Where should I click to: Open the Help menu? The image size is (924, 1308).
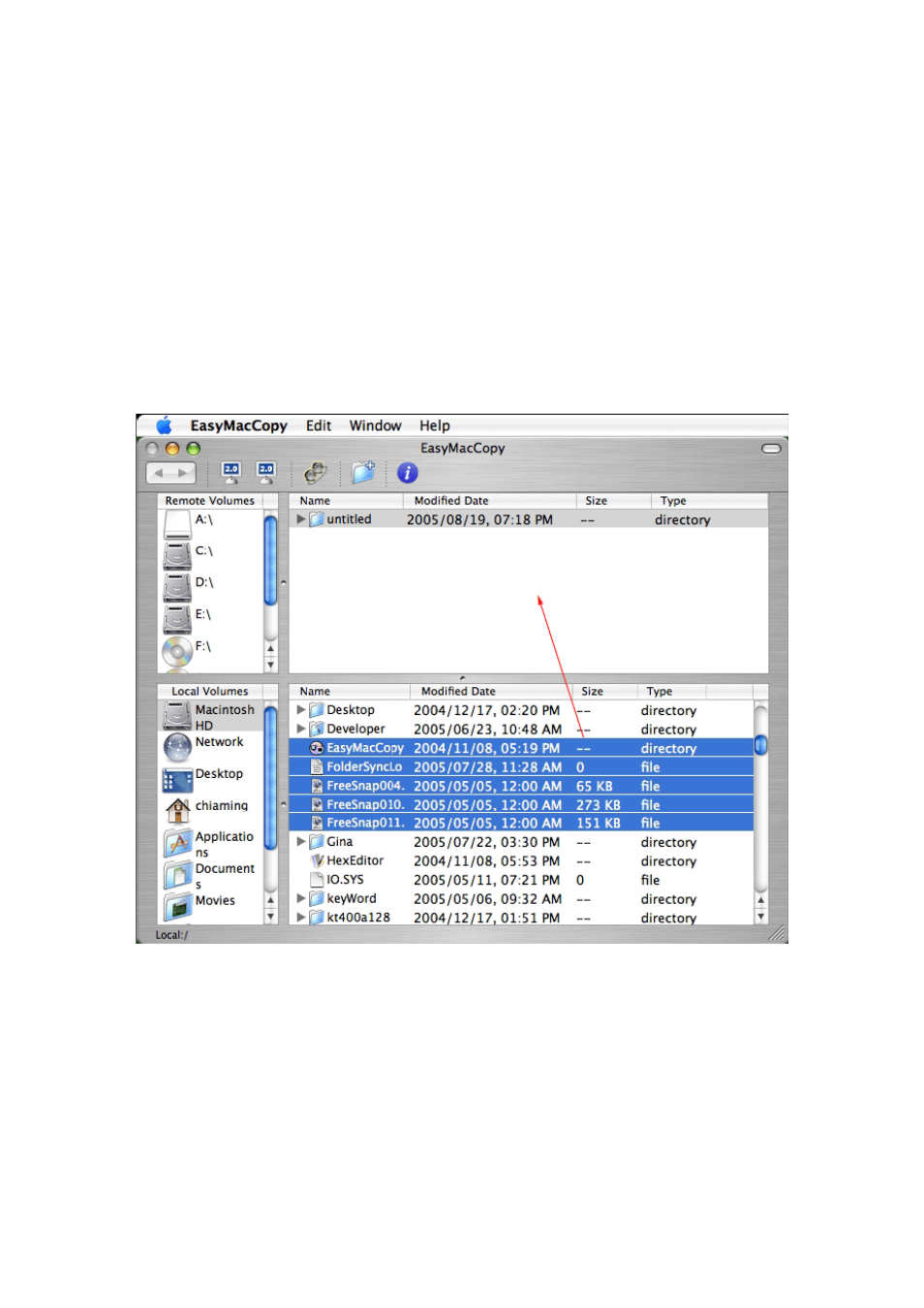coord(435,425)
